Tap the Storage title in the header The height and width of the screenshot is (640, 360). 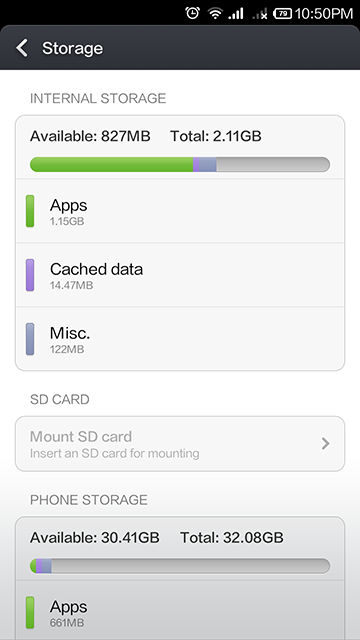73,48
